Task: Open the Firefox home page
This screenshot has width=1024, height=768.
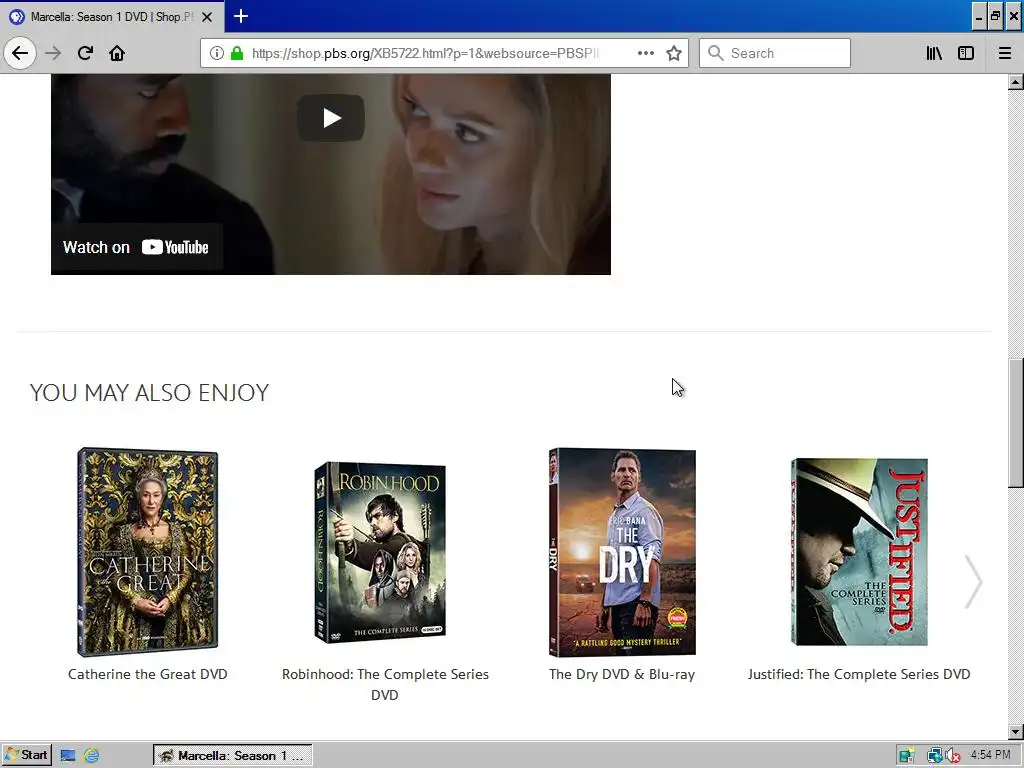Action: click(117, 53)
